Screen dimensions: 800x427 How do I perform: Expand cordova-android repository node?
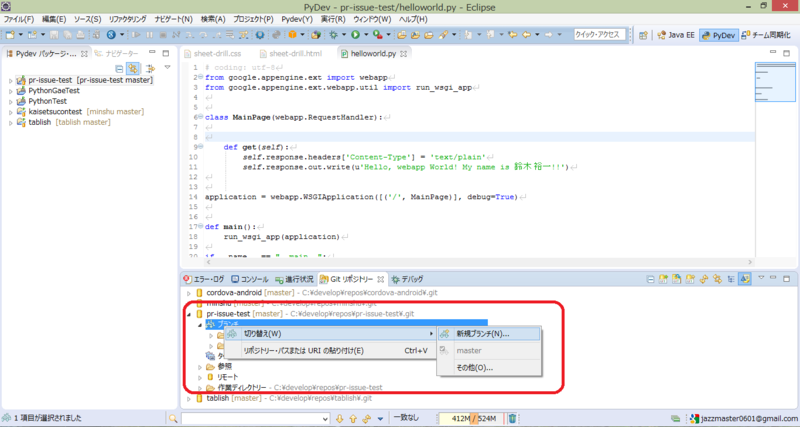click(189, 293)
